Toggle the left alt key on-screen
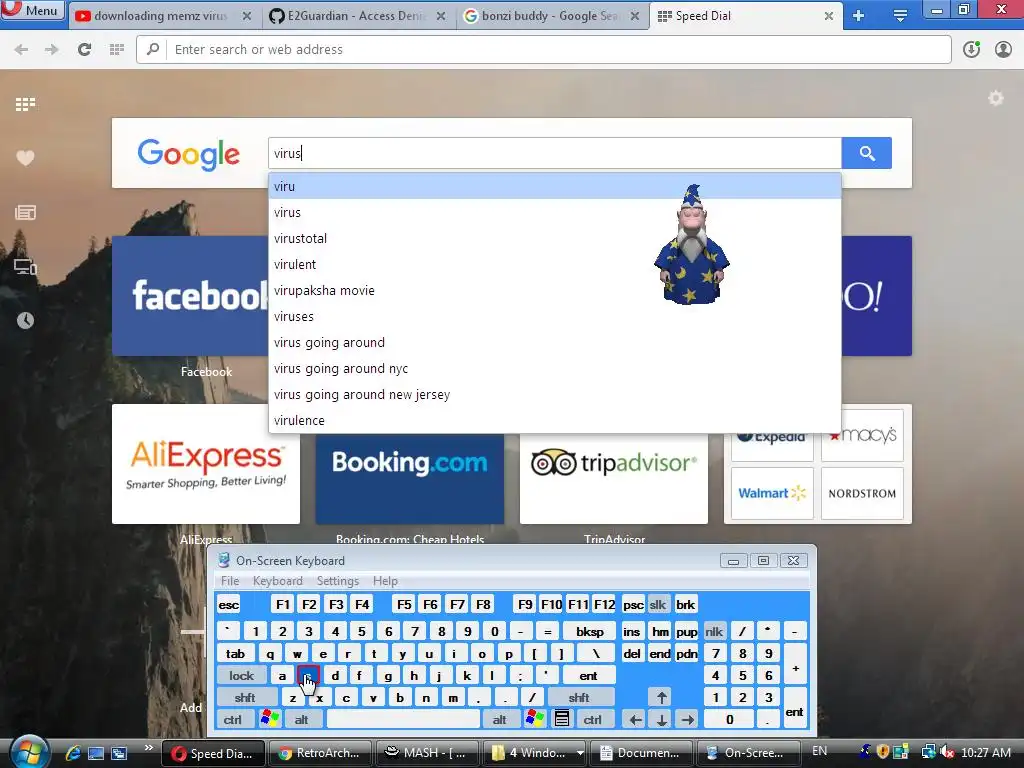The width and height of the screenshot is (1024, 768). coord(301,720)
